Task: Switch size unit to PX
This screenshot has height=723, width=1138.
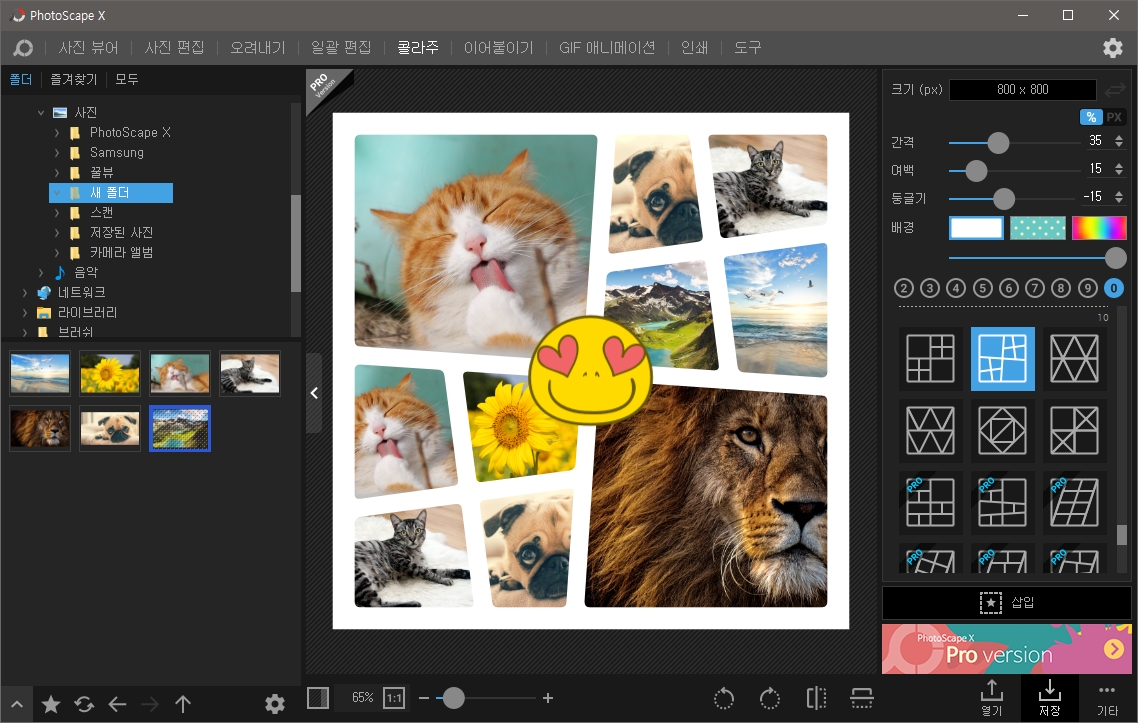Action: (1114, 117)
